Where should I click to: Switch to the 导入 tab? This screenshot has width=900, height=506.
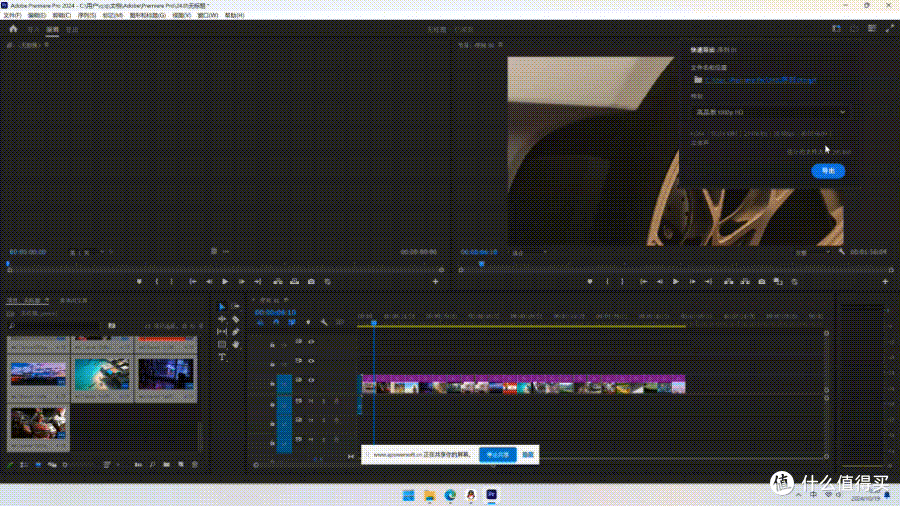[x=33, y=30]
